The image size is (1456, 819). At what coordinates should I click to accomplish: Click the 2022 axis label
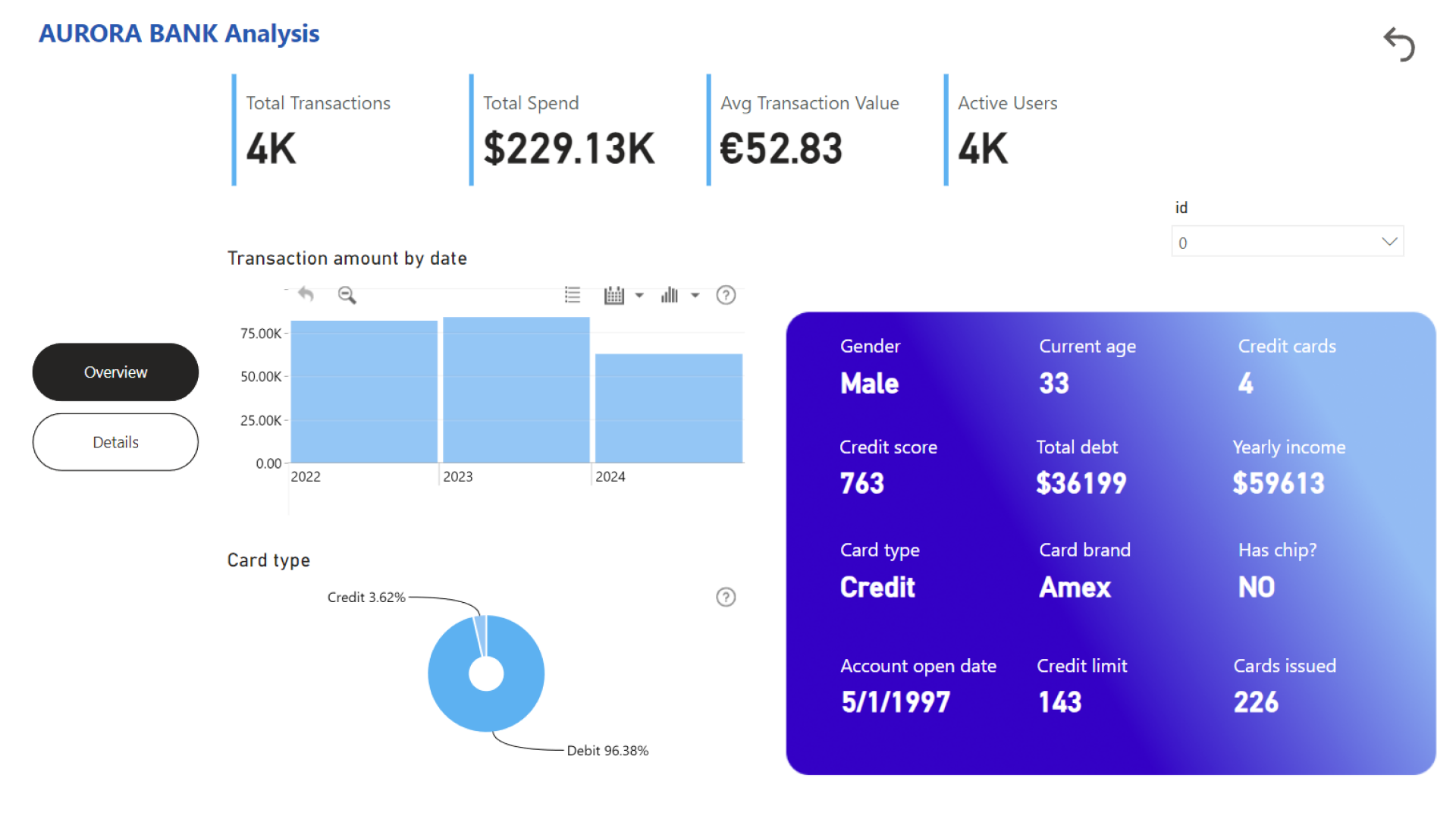(306, 477)
